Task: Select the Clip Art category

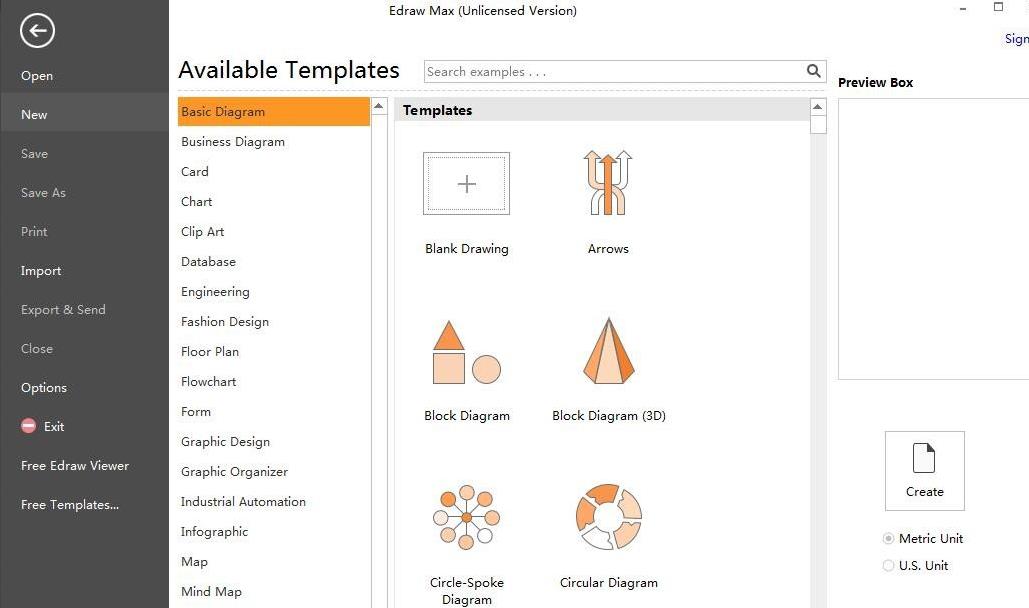Action: tap(203, 232)
